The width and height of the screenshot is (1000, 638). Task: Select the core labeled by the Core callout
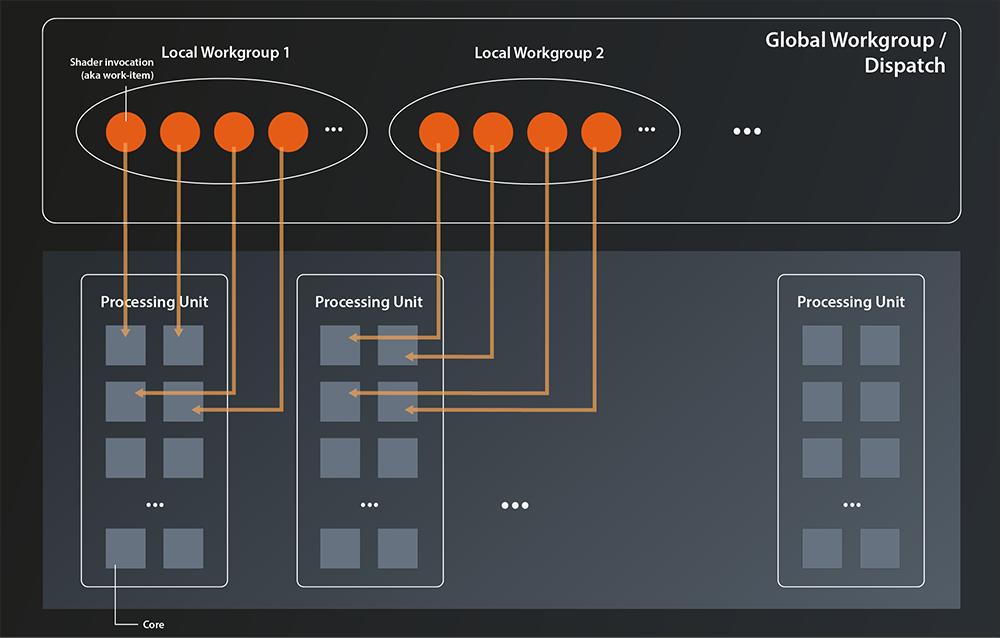tap(125, 549)
